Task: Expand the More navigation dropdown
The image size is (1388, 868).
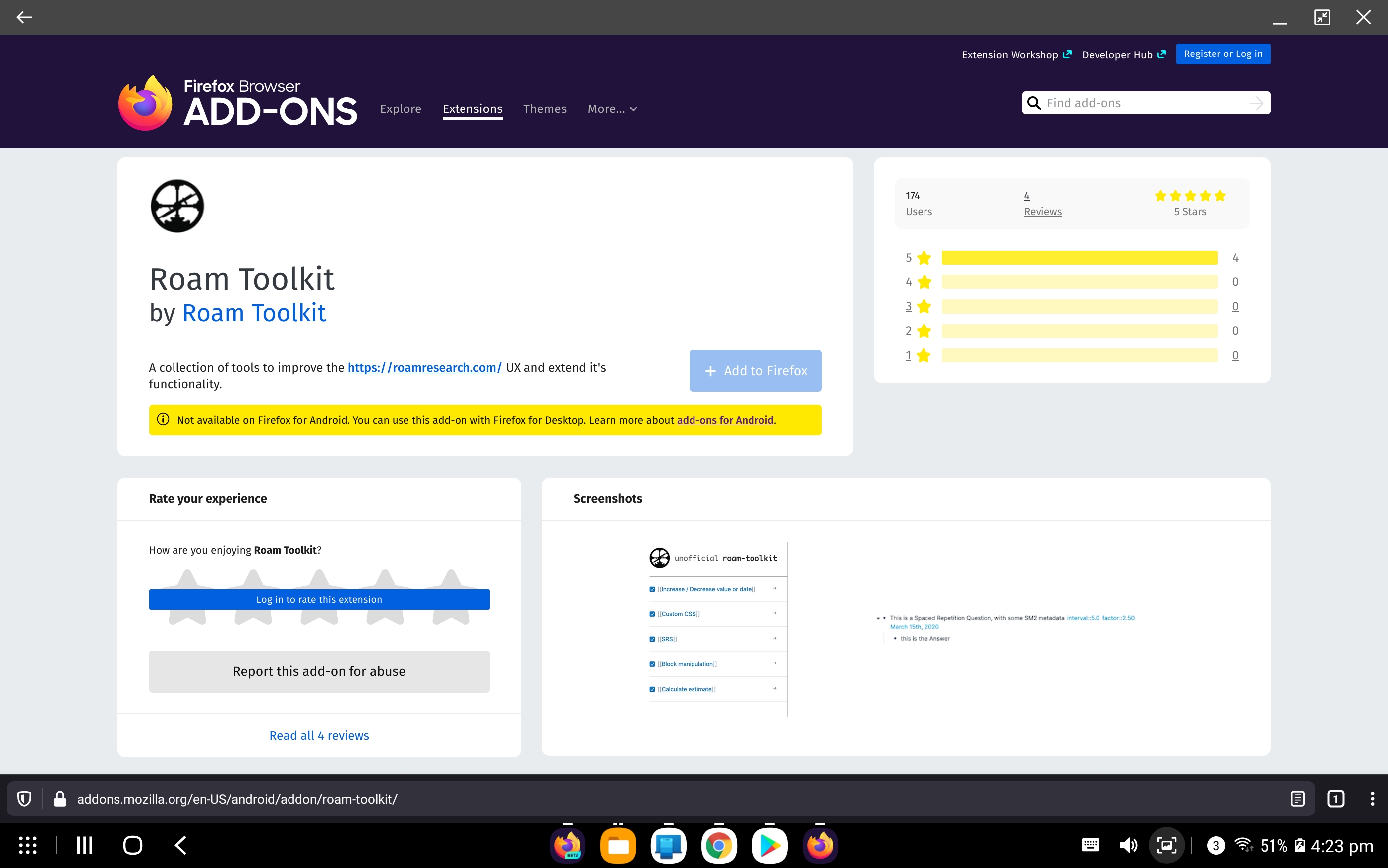Action: coord(612,109)
